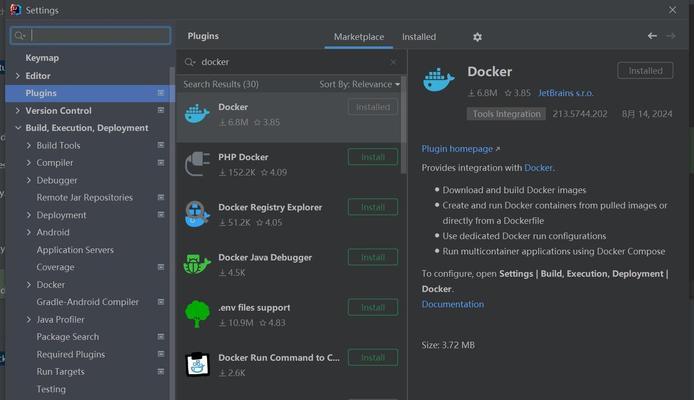694x400 pixels.
Task: Open the JetBrains s.r.o. vendor link
Action: pos(566,93)
